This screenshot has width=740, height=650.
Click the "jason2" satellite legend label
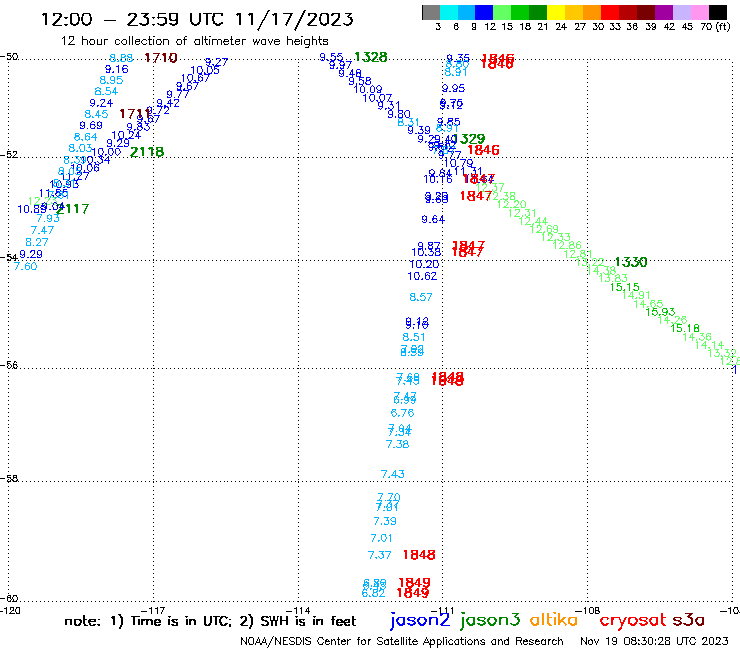tap(420, 620)
